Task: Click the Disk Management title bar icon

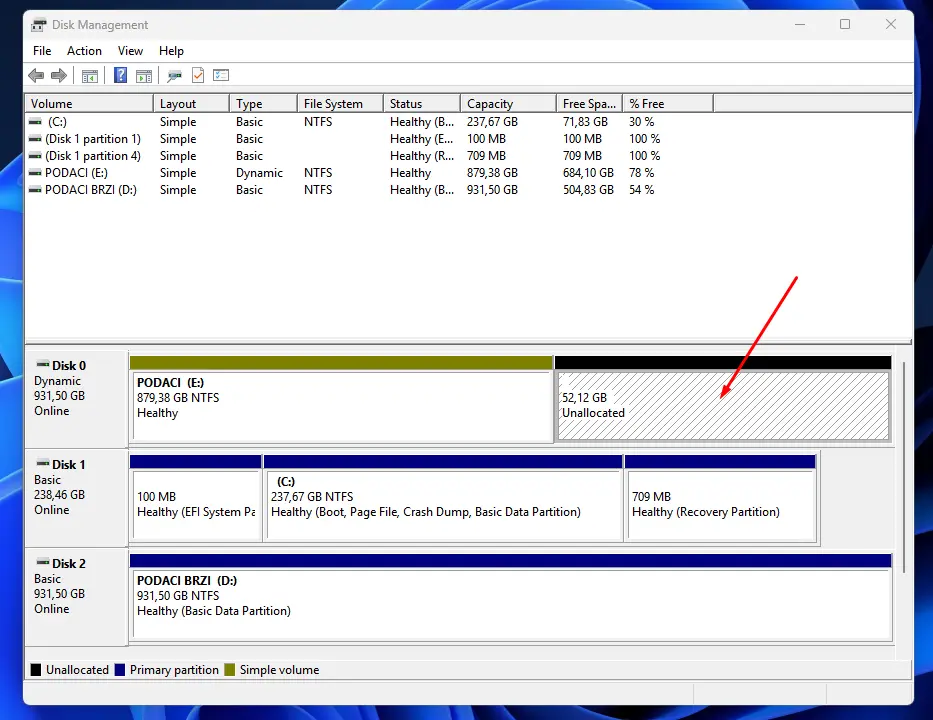Action: pos(40,24)
